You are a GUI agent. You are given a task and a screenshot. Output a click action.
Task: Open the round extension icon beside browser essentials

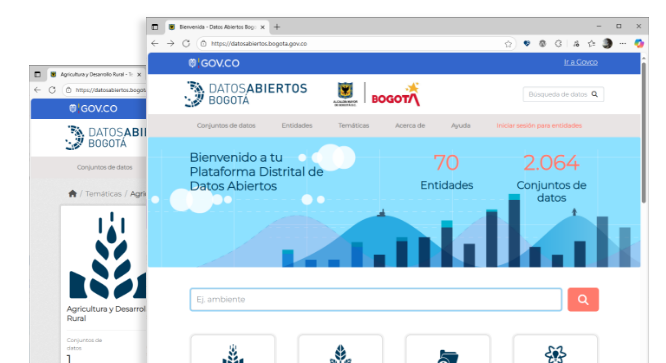coord(542,43)
